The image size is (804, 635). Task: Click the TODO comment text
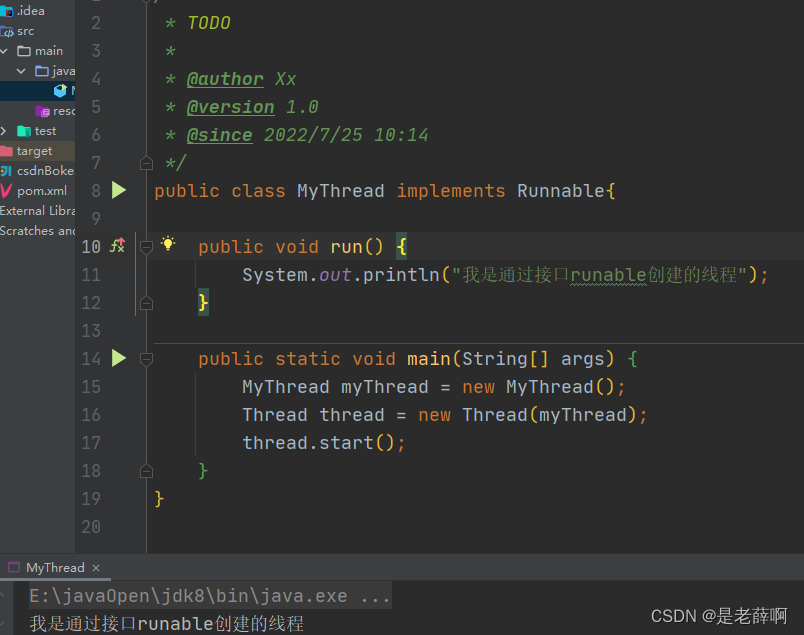tap(209, 23)
